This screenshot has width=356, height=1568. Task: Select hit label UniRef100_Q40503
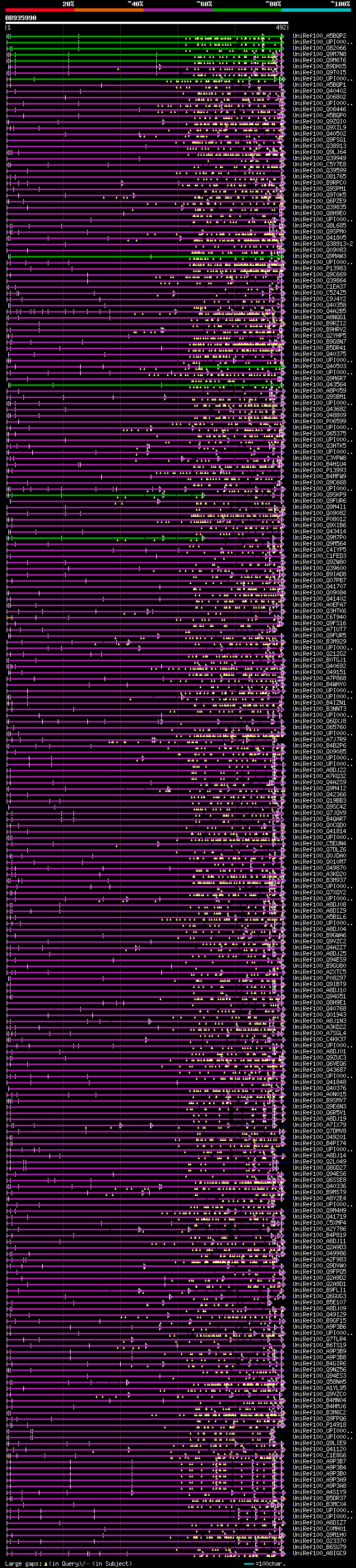[319, 366]
